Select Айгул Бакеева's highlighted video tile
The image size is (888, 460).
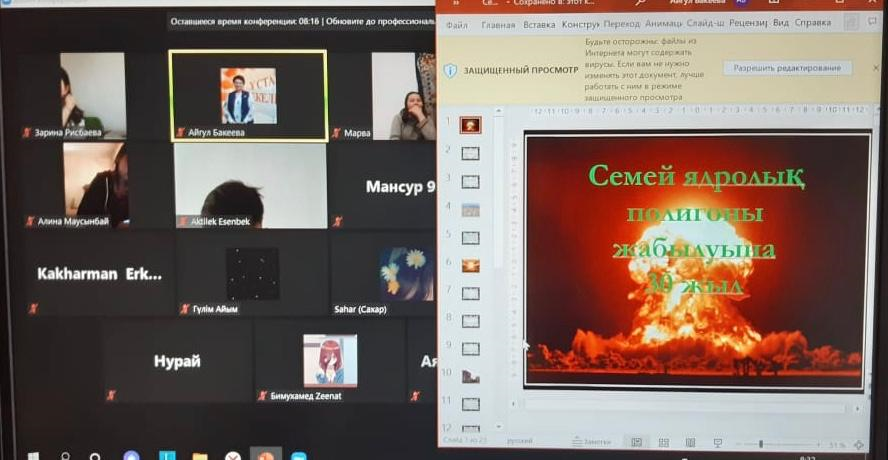248,95
